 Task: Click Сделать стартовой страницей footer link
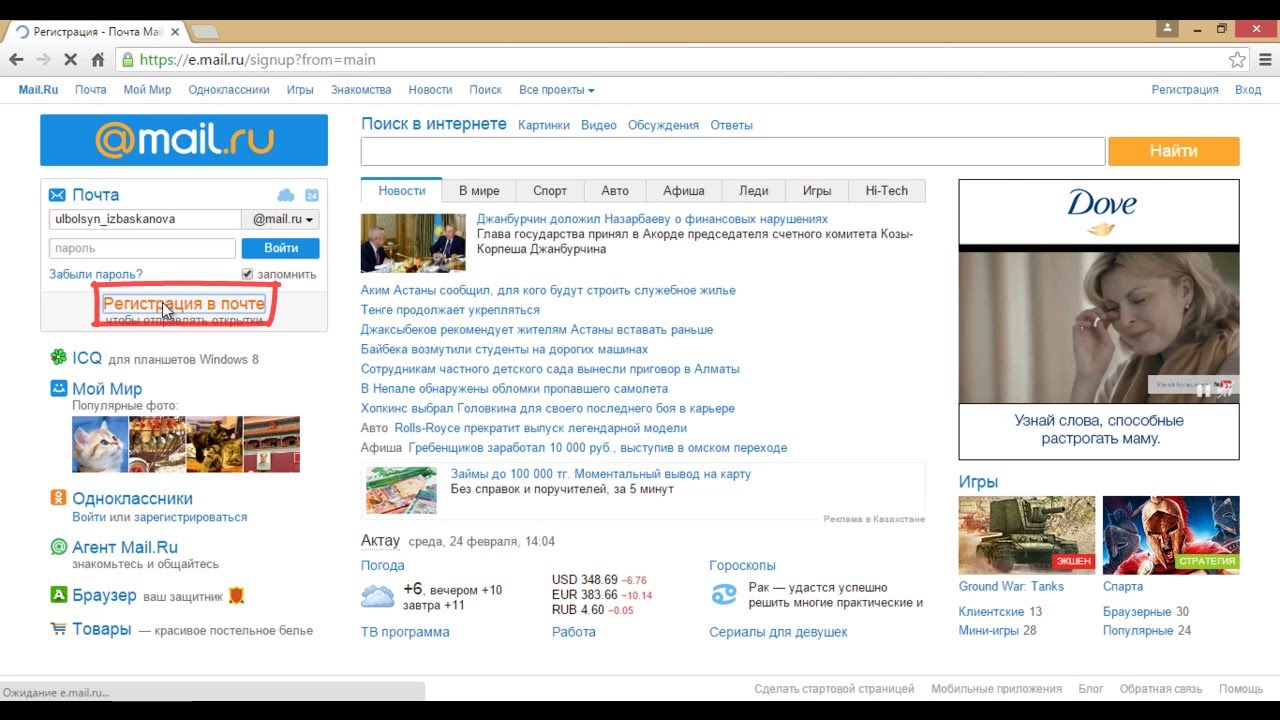tap(834, 689)
